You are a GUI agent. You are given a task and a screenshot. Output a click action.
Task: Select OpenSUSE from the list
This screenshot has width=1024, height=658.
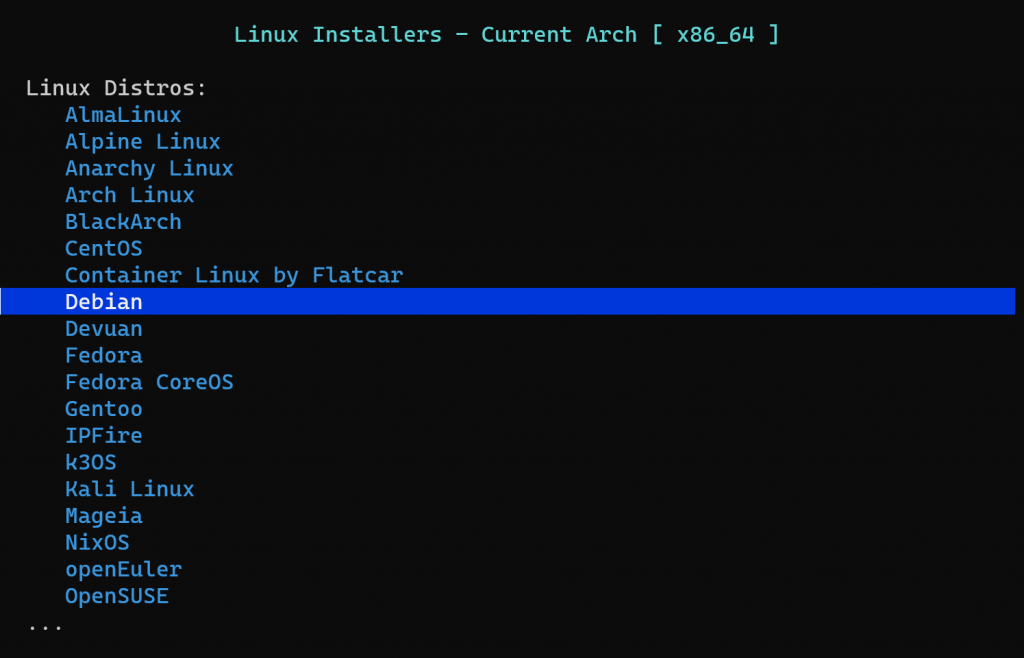coord(116,596)
